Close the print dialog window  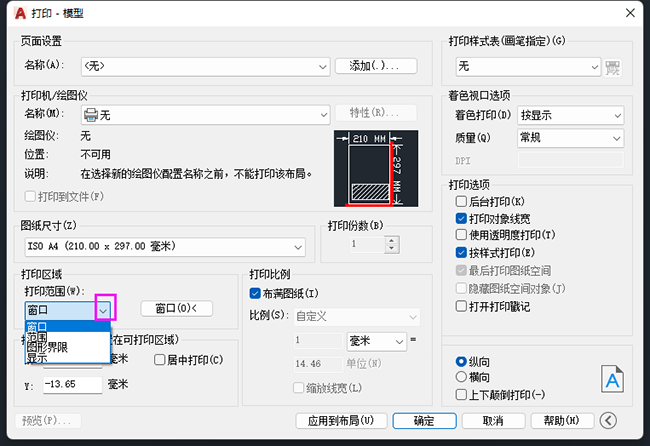coord(630,13)
